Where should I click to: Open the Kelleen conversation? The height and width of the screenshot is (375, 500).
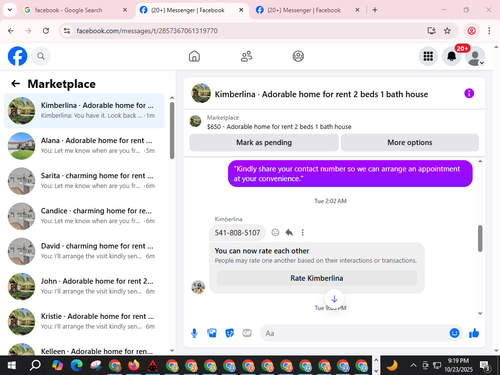84,348
